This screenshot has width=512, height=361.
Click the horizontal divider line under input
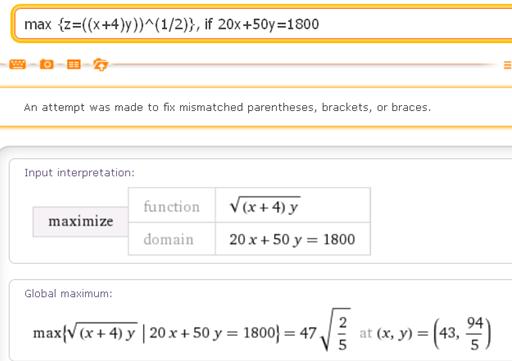pyautogui.click(x=300, y=65)
